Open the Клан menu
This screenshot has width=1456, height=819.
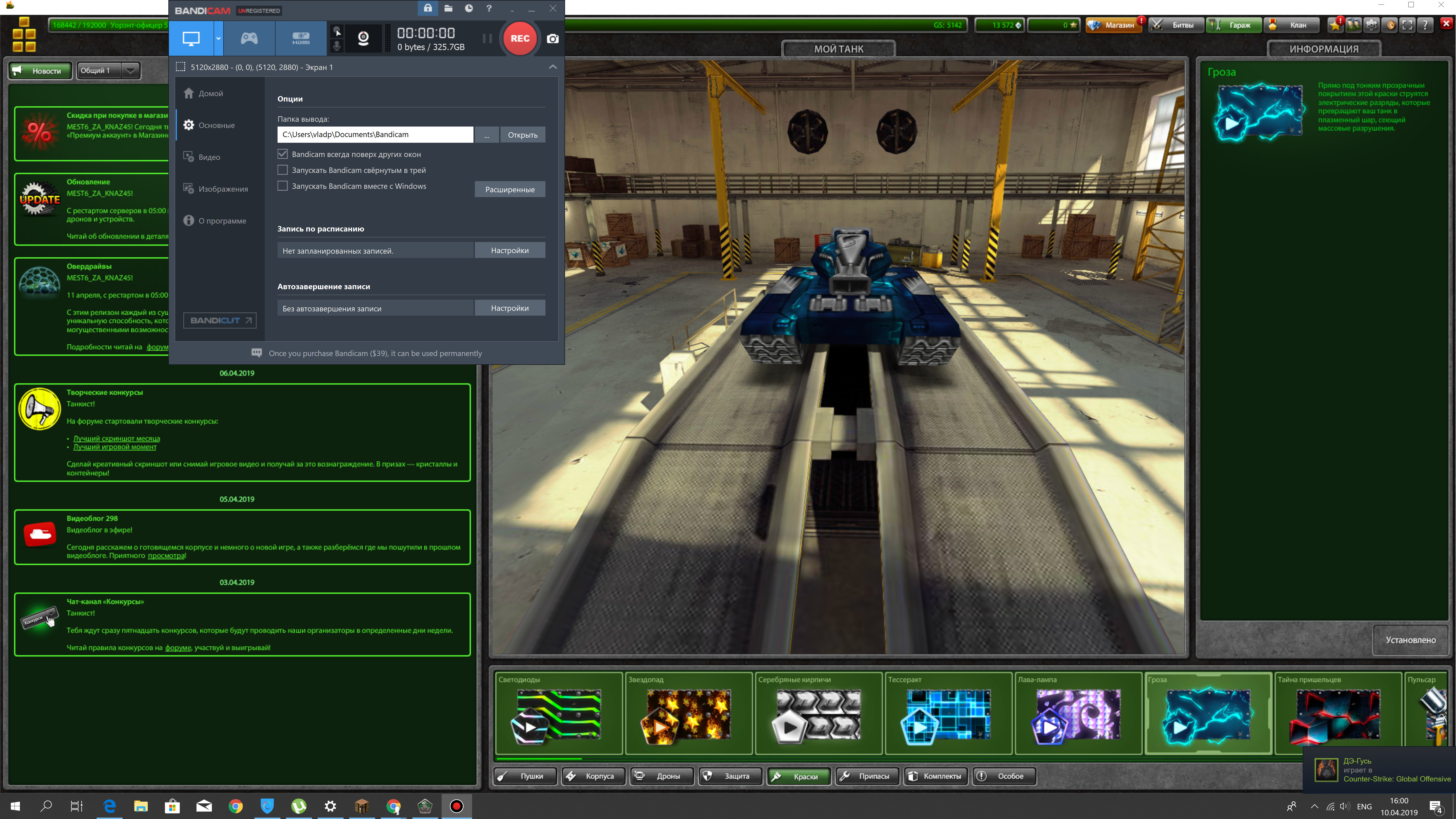(1292, 25)
